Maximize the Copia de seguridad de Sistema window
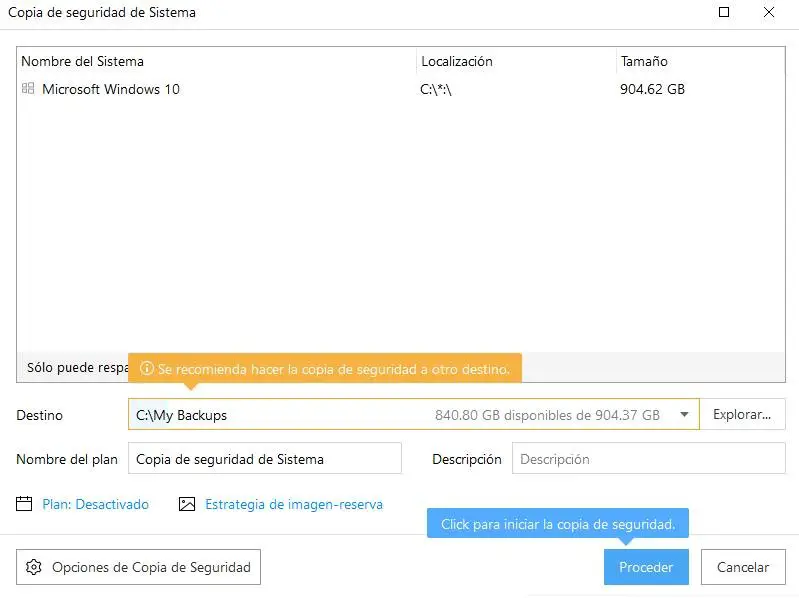The height and width of the screenshot is (598, 799). tap(724, 13)
